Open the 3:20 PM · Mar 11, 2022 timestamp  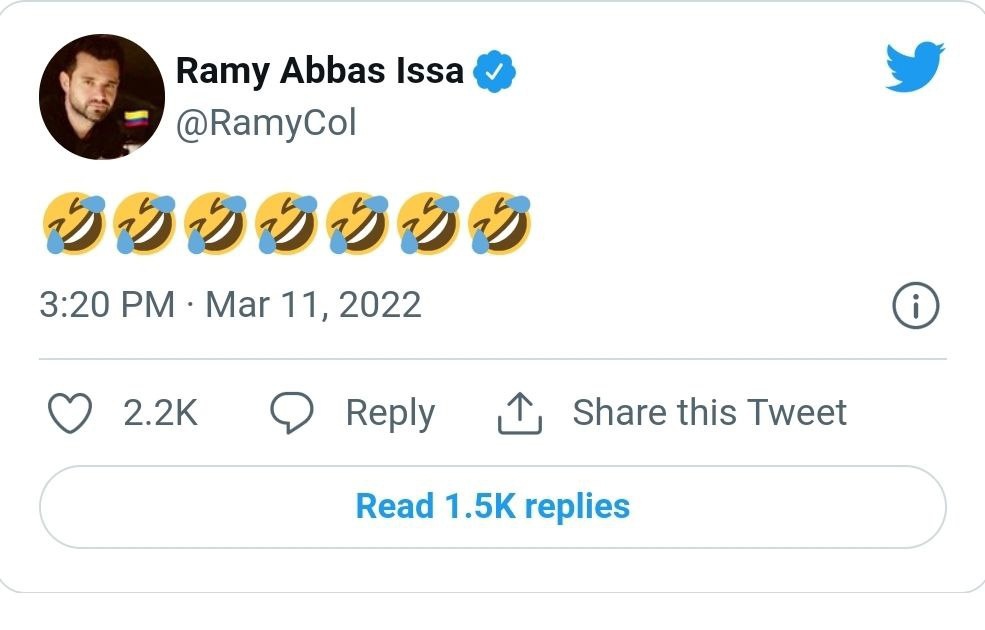230,304
